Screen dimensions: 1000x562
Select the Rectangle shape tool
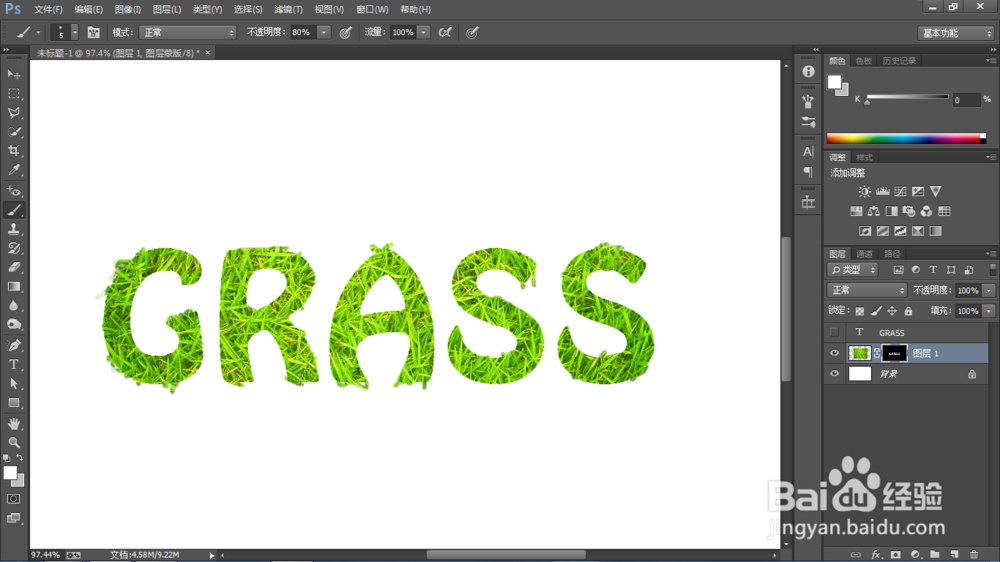[13, 403]
